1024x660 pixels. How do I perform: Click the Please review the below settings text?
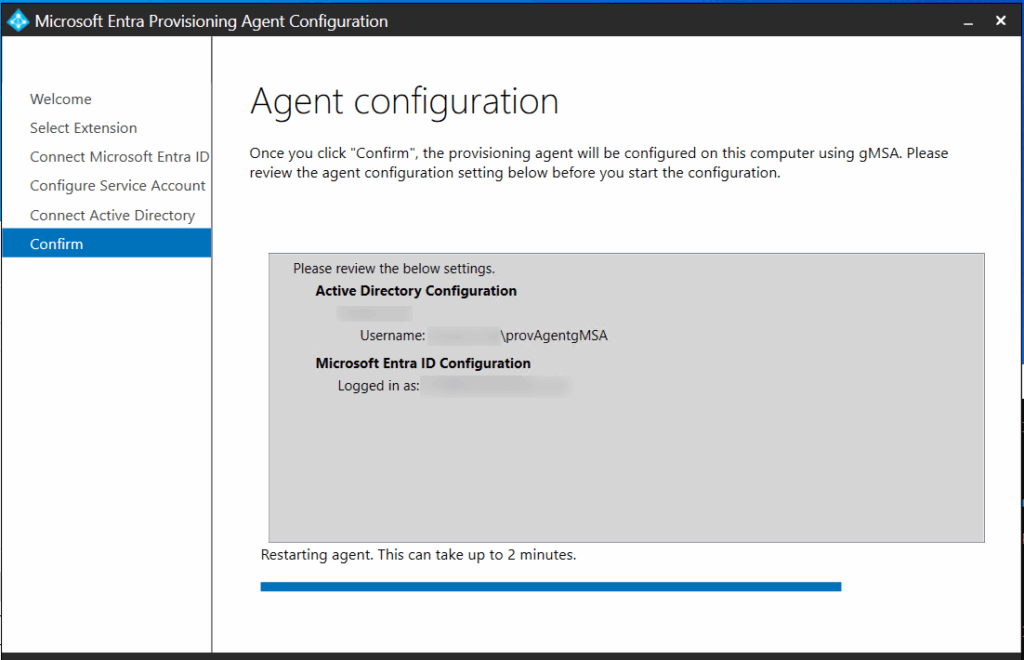(x=394, y=269)
